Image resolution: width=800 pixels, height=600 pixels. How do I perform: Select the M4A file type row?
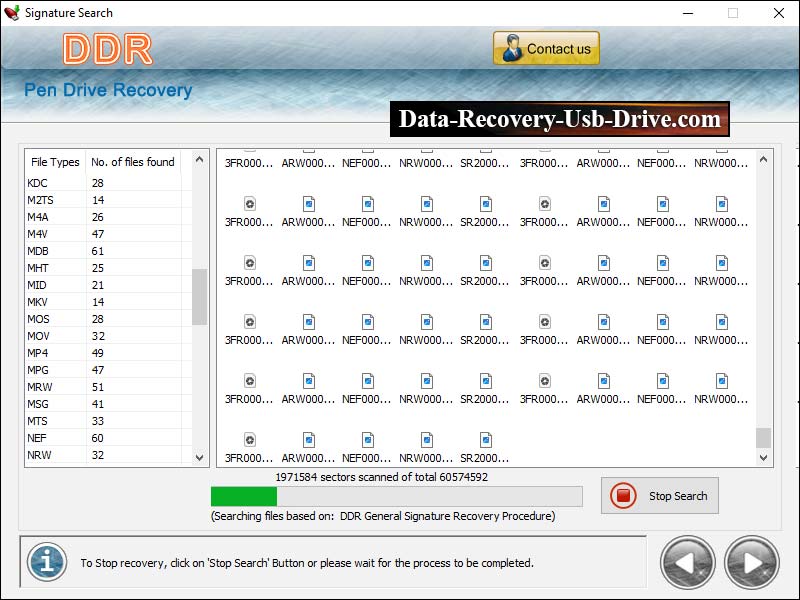pyautogui.click(x=109, y=217)
